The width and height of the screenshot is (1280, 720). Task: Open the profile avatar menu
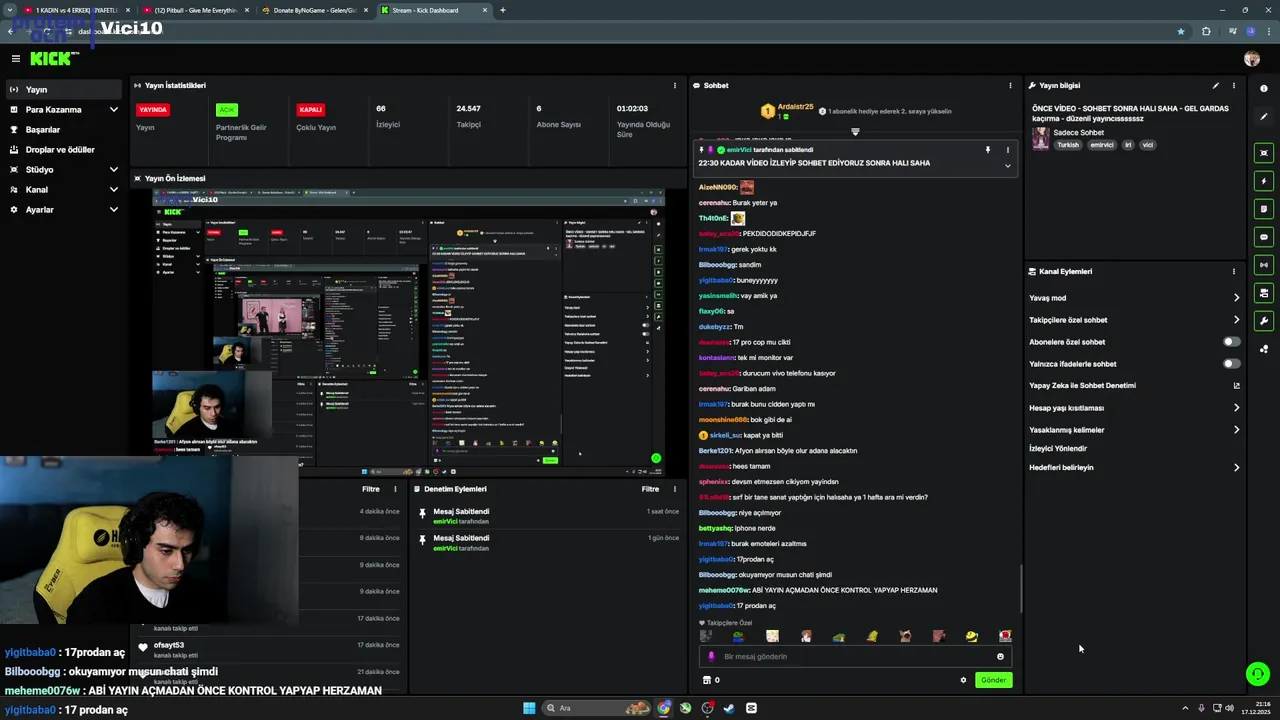(x=1252, y=59)
